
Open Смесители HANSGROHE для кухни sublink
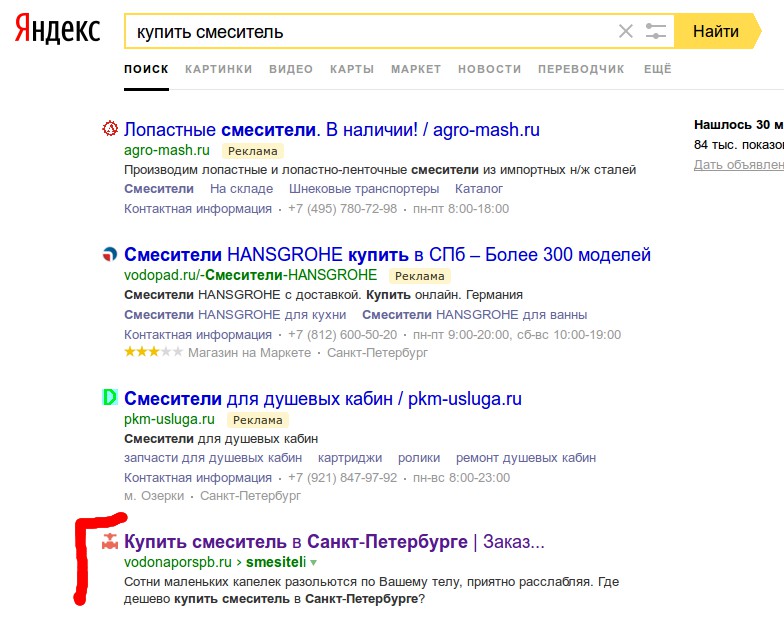click(228, 314)
